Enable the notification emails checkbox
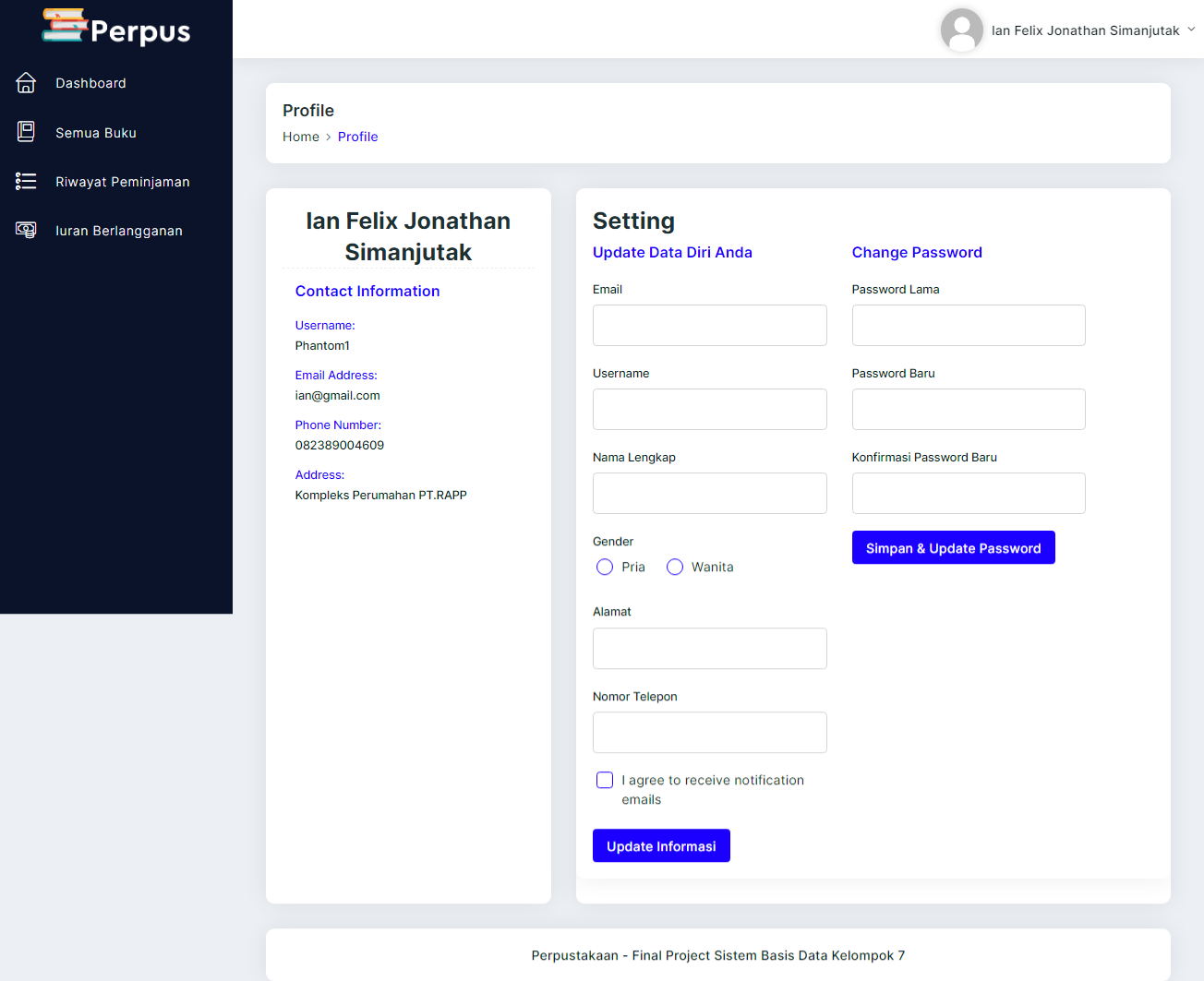Image resolution: width=1204 pixels, height=981 pixels. click(604, 780)
